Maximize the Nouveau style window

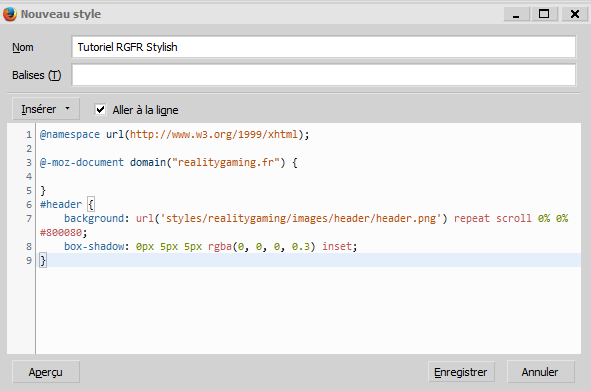click(544, 14)
